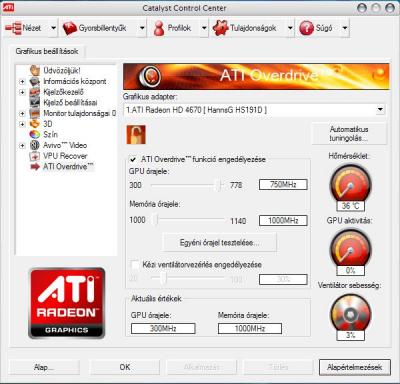Click the Tulajdonságok gear icon

pyautogui.click(x=220, y=28)
